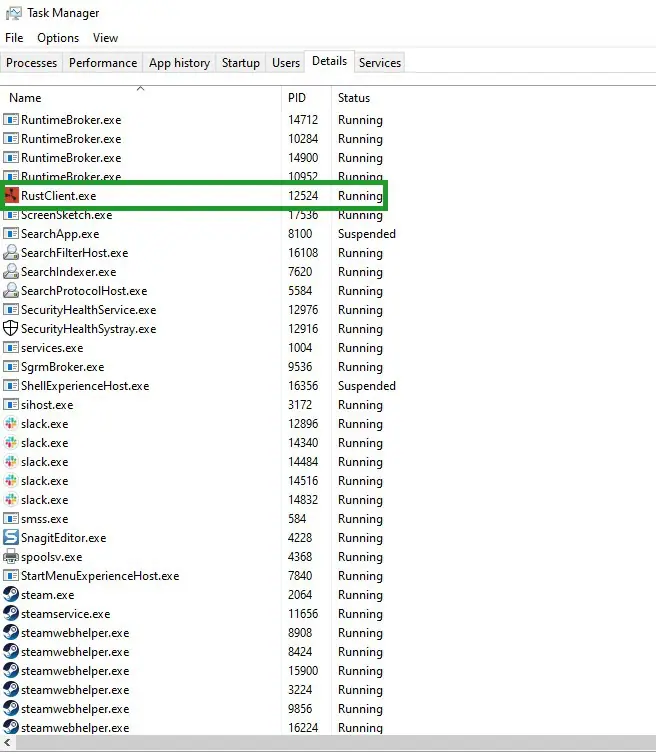The height and width of the screenshot is (754, 656).
Task: Sort by the Status column header
Action: [354, 98]
